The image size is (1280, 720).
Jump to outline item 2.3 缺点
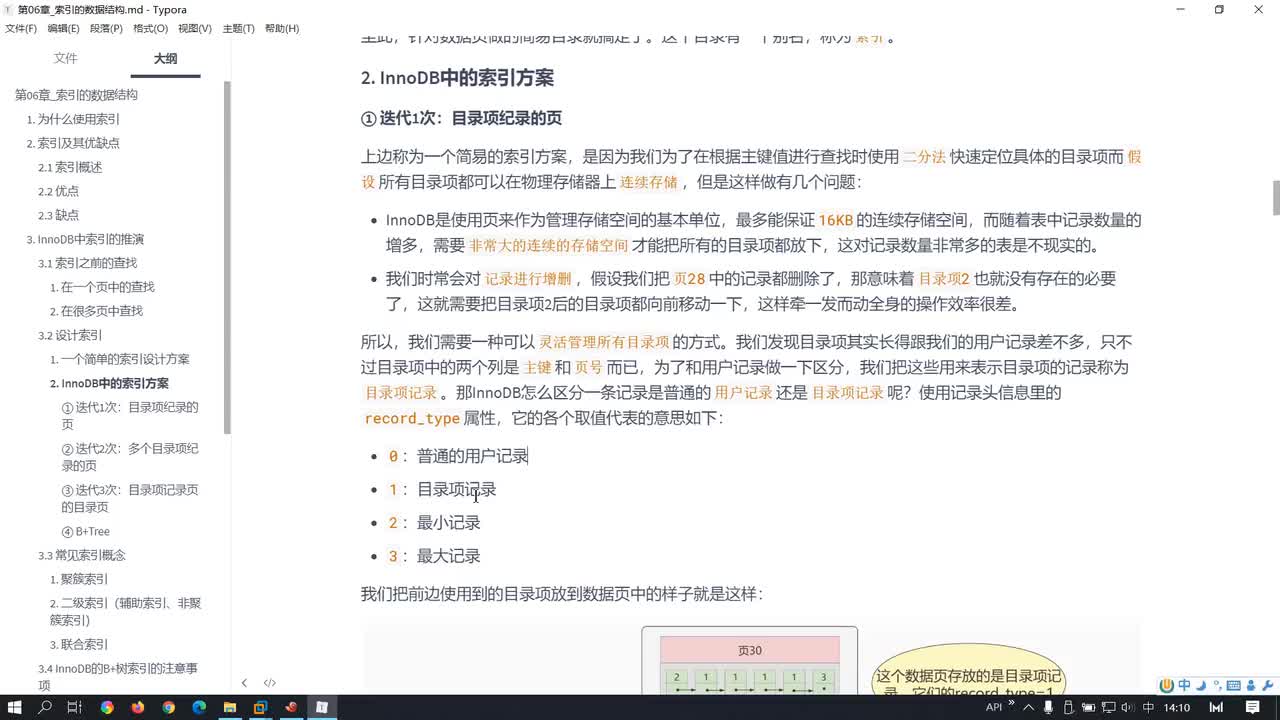58,215
